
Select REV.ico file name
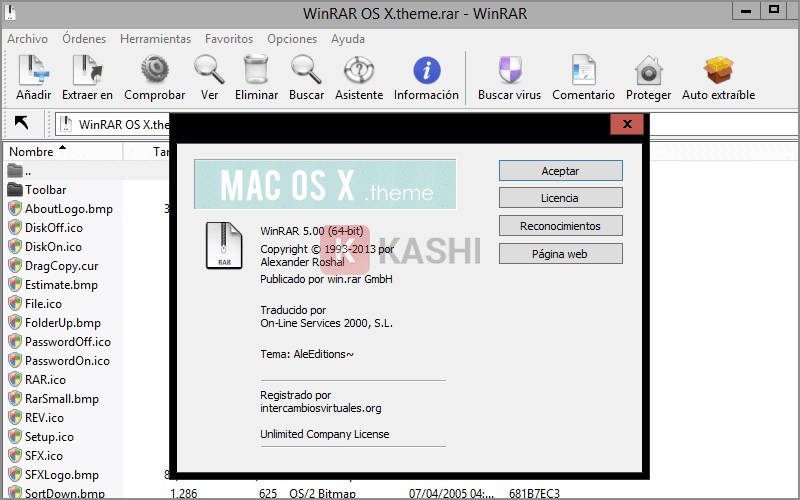[44, 417]
